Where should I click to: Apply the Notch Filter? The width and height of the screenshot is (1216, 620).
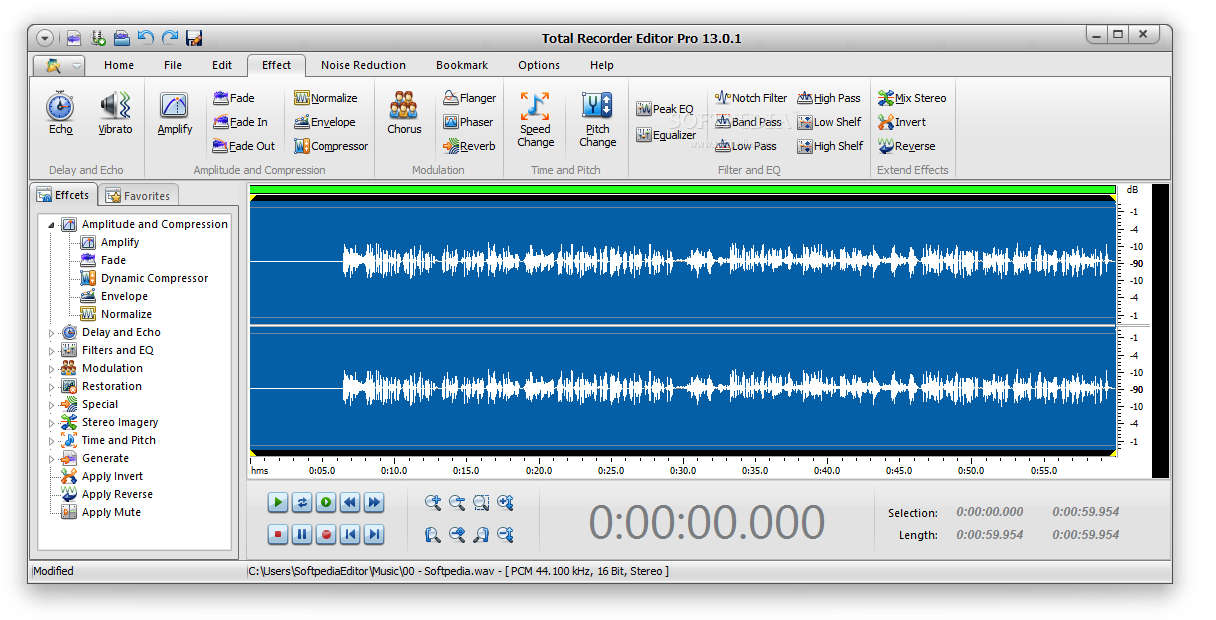tap(750, 98)
